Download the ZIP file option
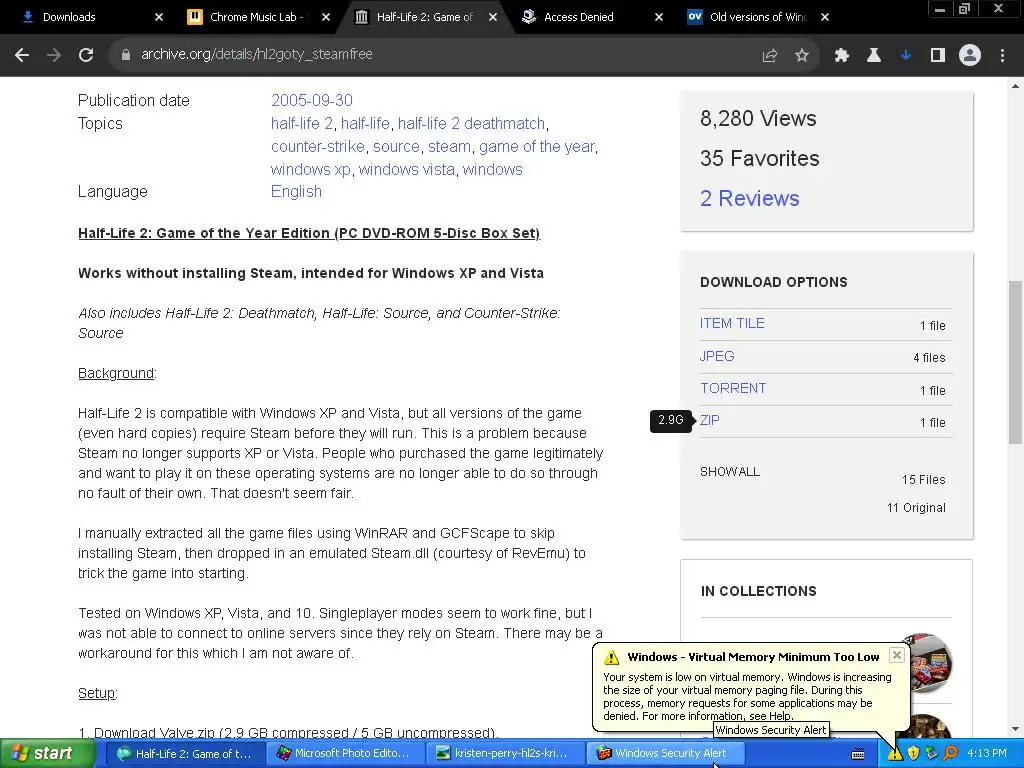 710,420
